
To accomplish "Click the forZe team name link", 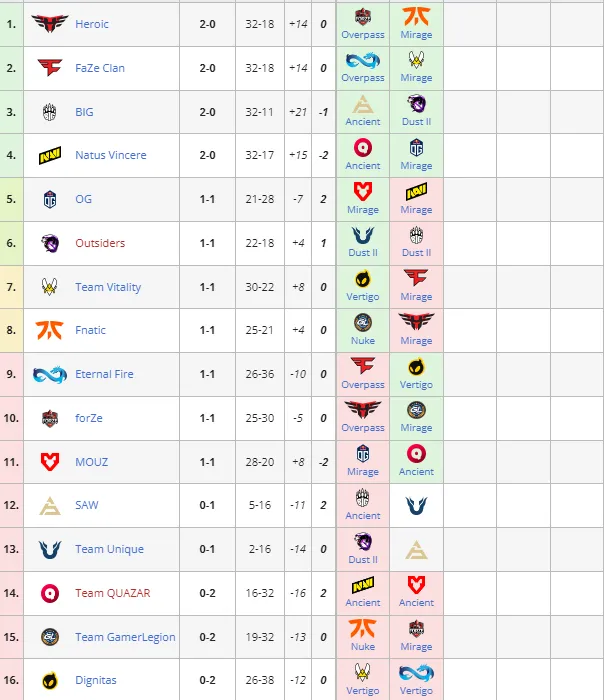I will [89, 418].
